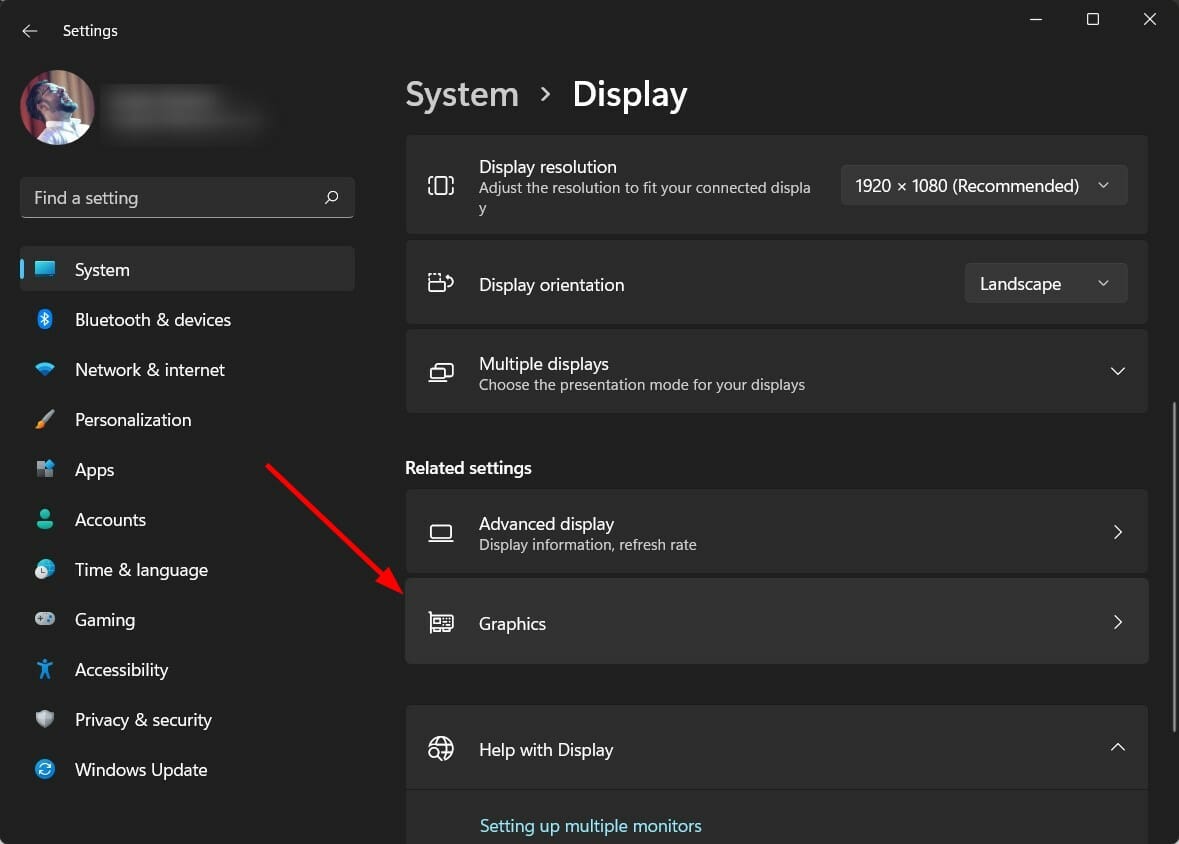Open the Display resolution dropdown

[983, 185]
